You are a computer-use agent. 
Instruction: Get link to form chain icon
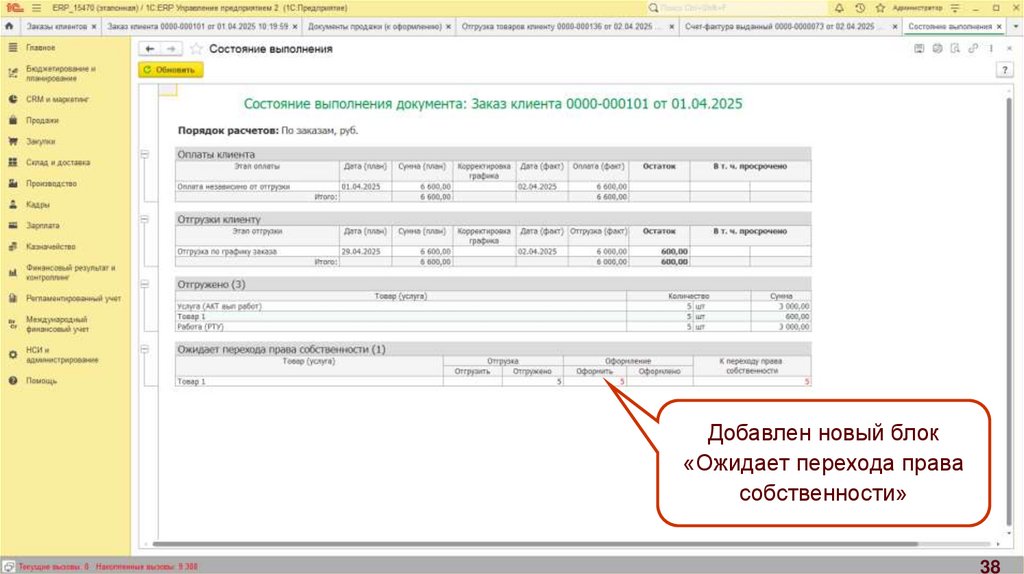973,48
